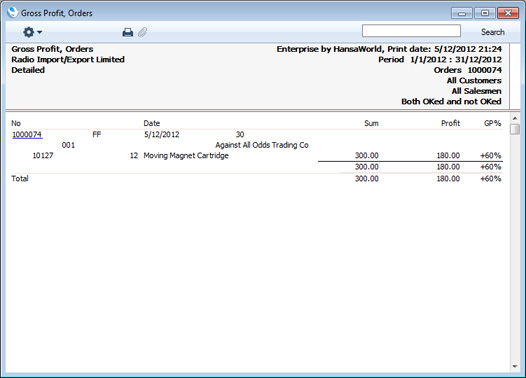Screen dimensions: 526x378
Task: Minimize the Gross Profit window
Action: (462, 13)
